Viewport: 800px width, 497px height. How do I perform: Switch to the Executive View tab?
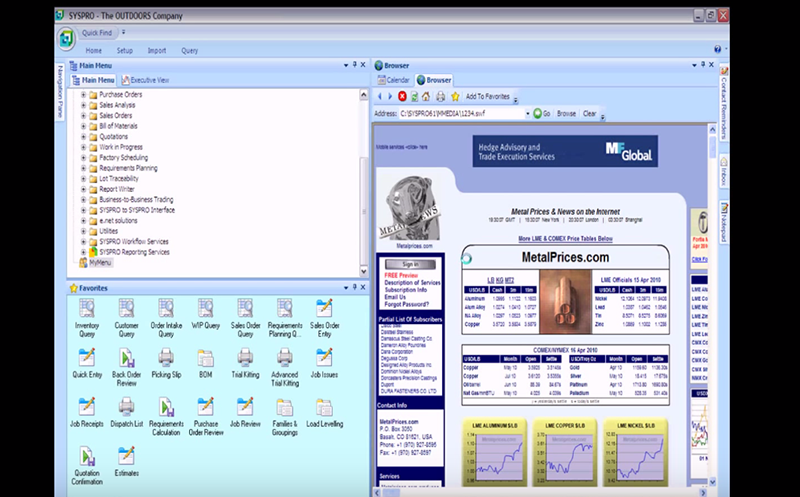146,80
